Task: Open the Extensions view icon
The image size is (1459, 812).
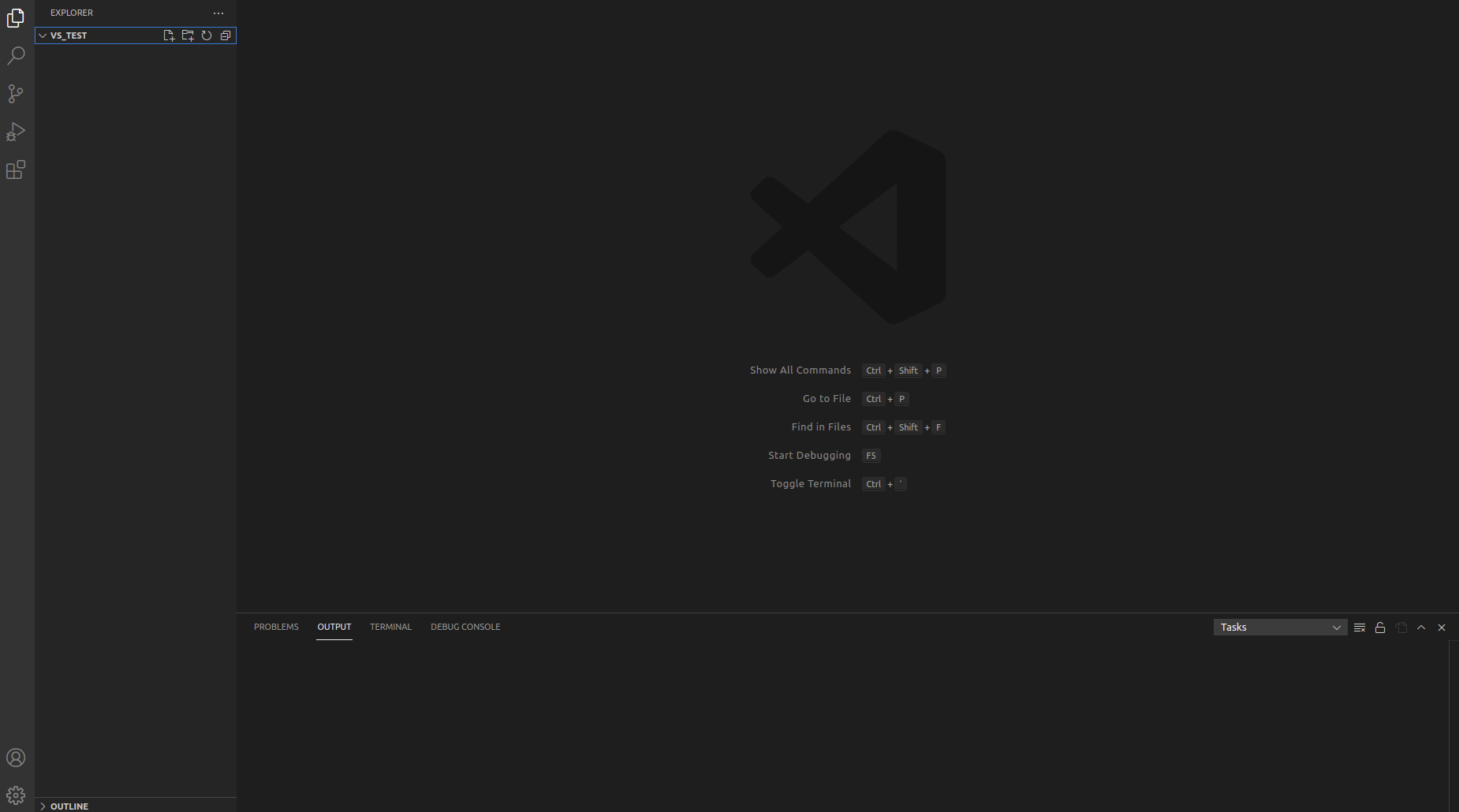Action: pyautogui.click(x=16, y=169)
